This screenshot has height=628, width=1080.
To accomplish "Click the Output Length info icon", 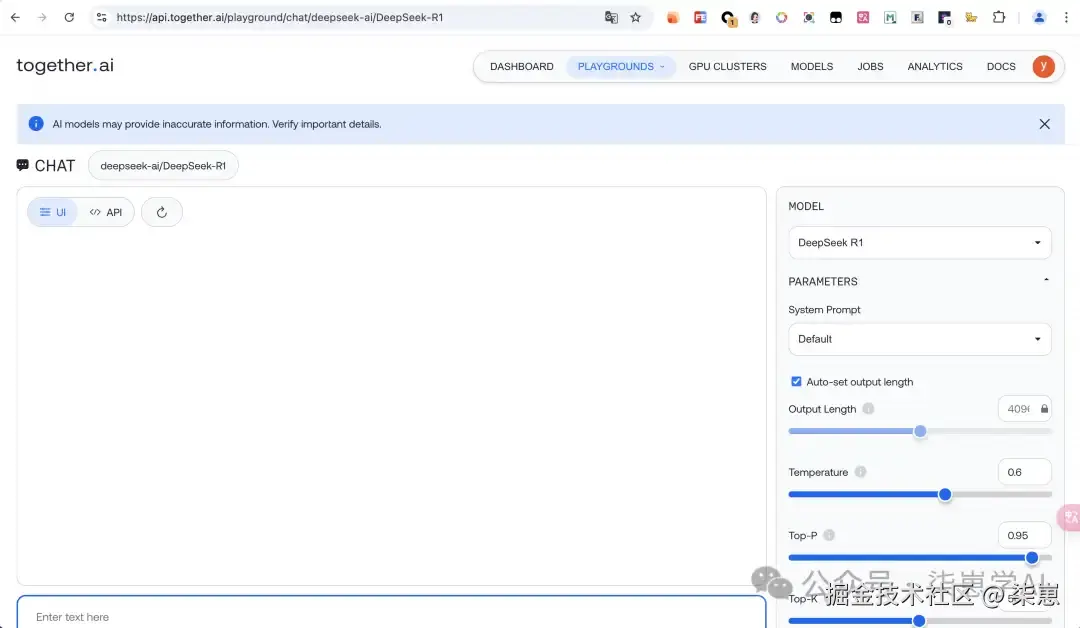I will point(868,408).
